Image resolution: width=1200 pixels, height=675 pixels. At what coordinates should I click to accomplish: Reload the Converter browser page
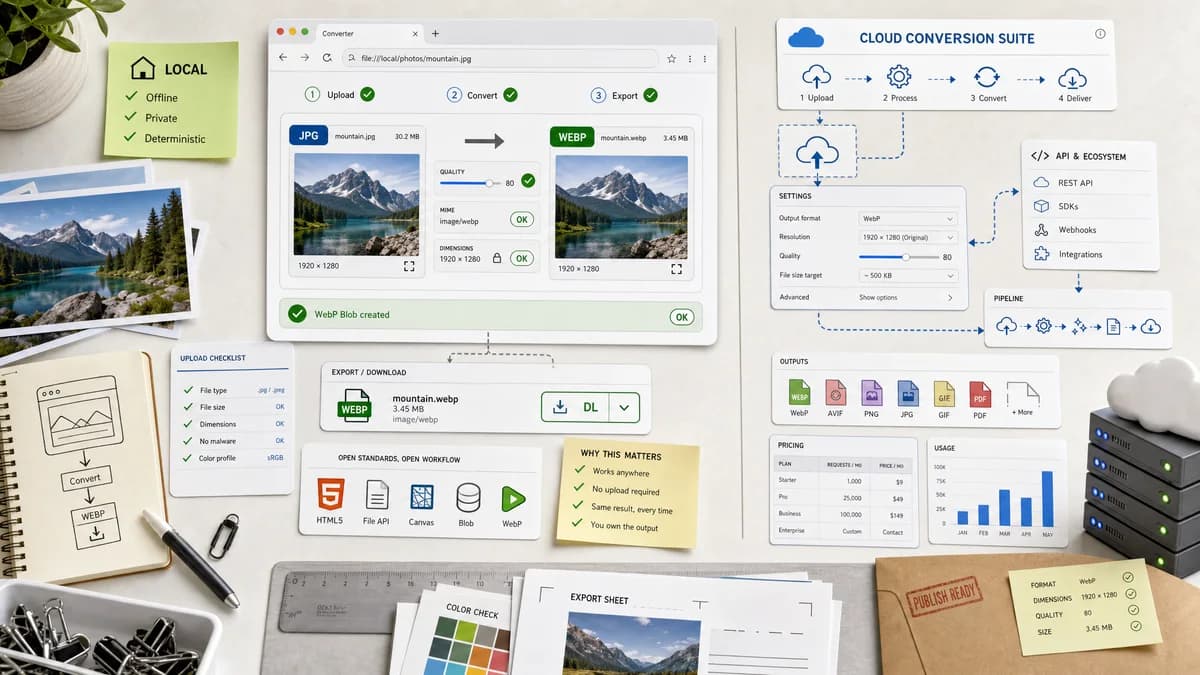click(x=327, y=58)
